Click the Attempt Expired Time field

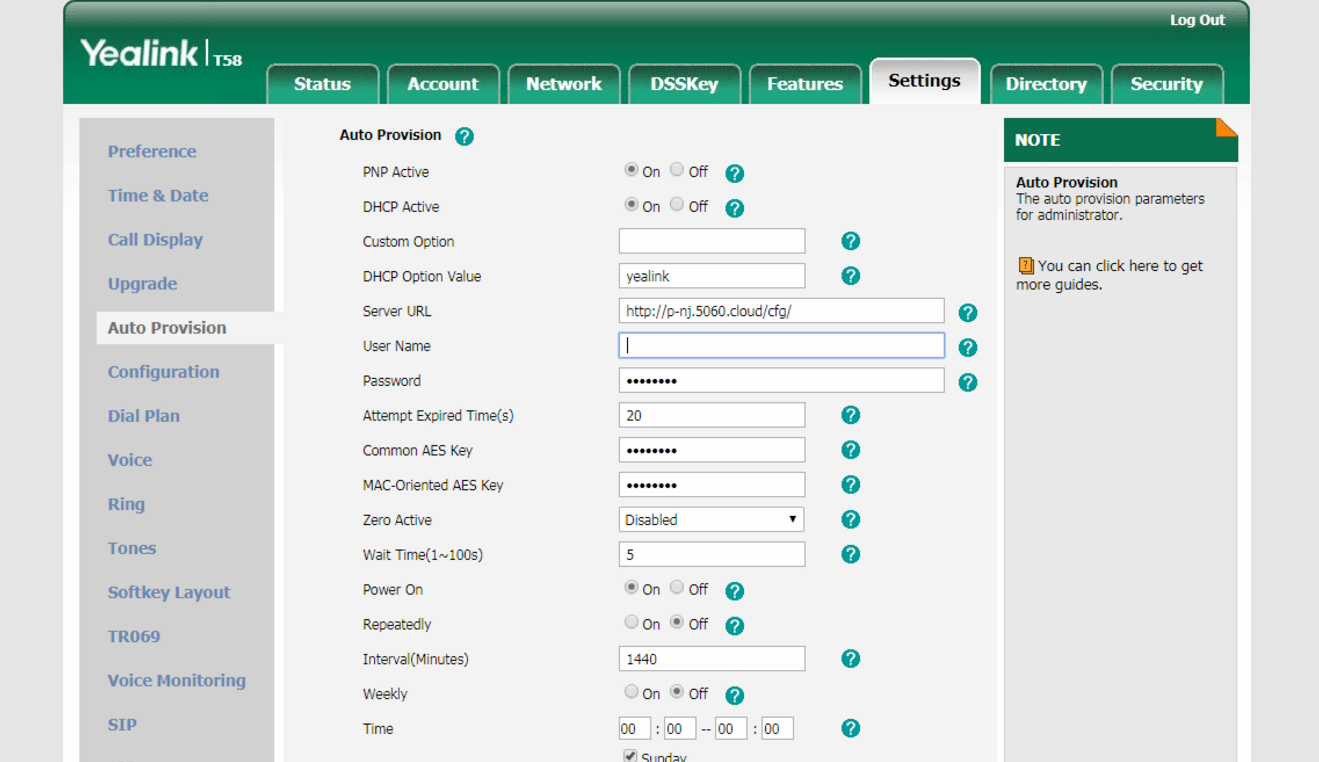click(712, 415)
